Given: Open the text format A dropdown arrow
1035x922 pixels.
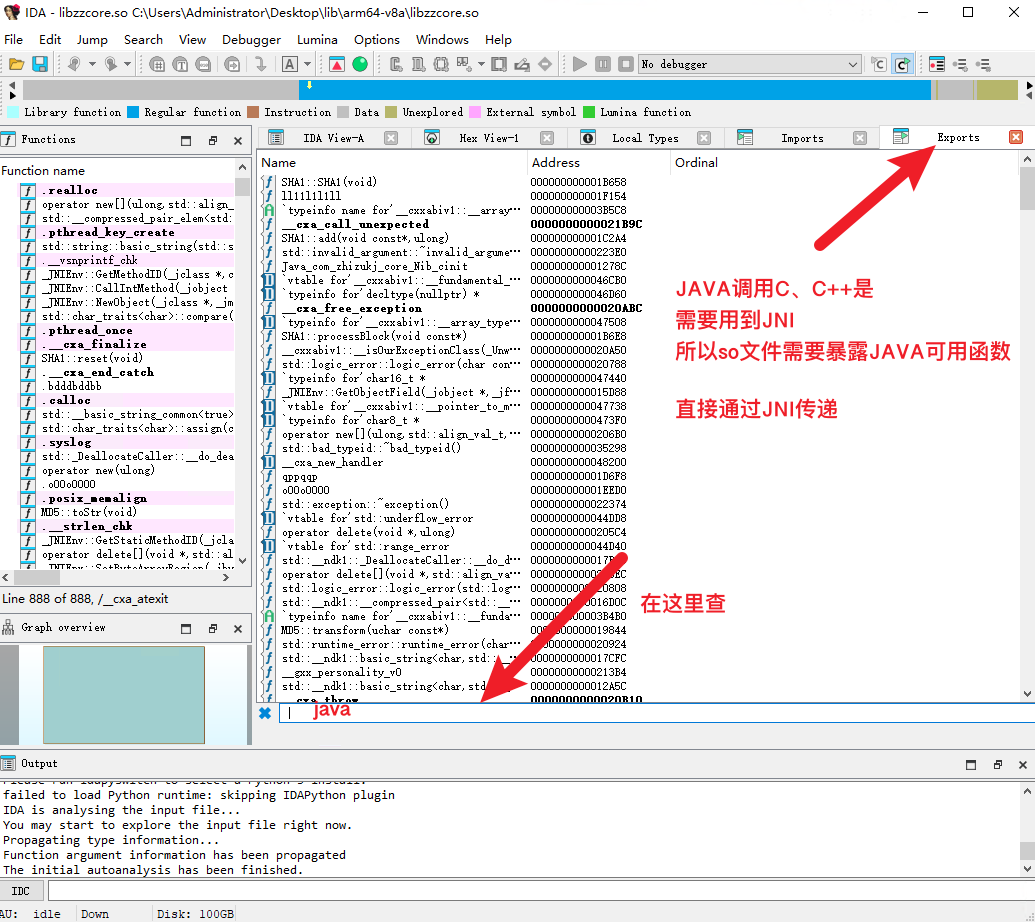Looking at the screenshot, I should coord(306,64).
